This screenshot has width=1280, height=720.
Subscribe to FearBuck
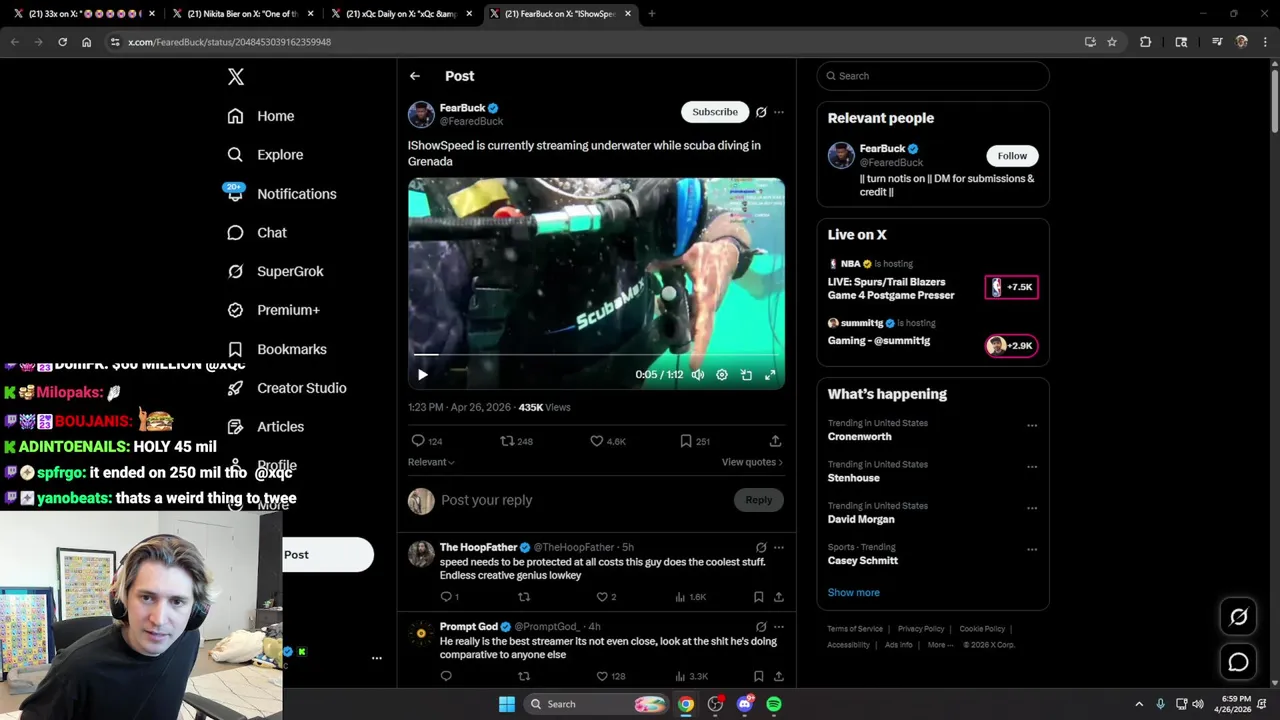point(715,112)
